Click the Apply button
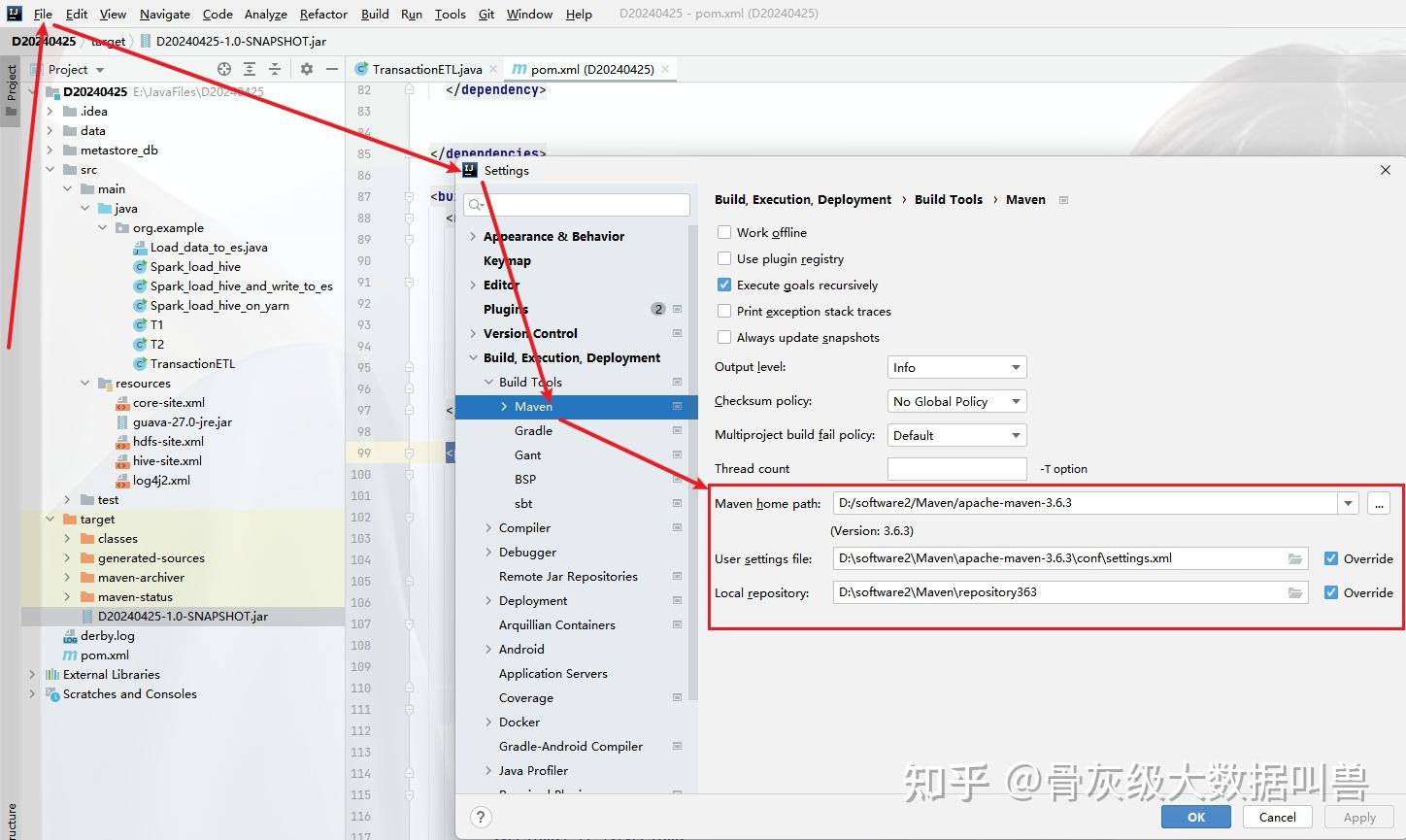The image size is (1406, 840). 1357,817
